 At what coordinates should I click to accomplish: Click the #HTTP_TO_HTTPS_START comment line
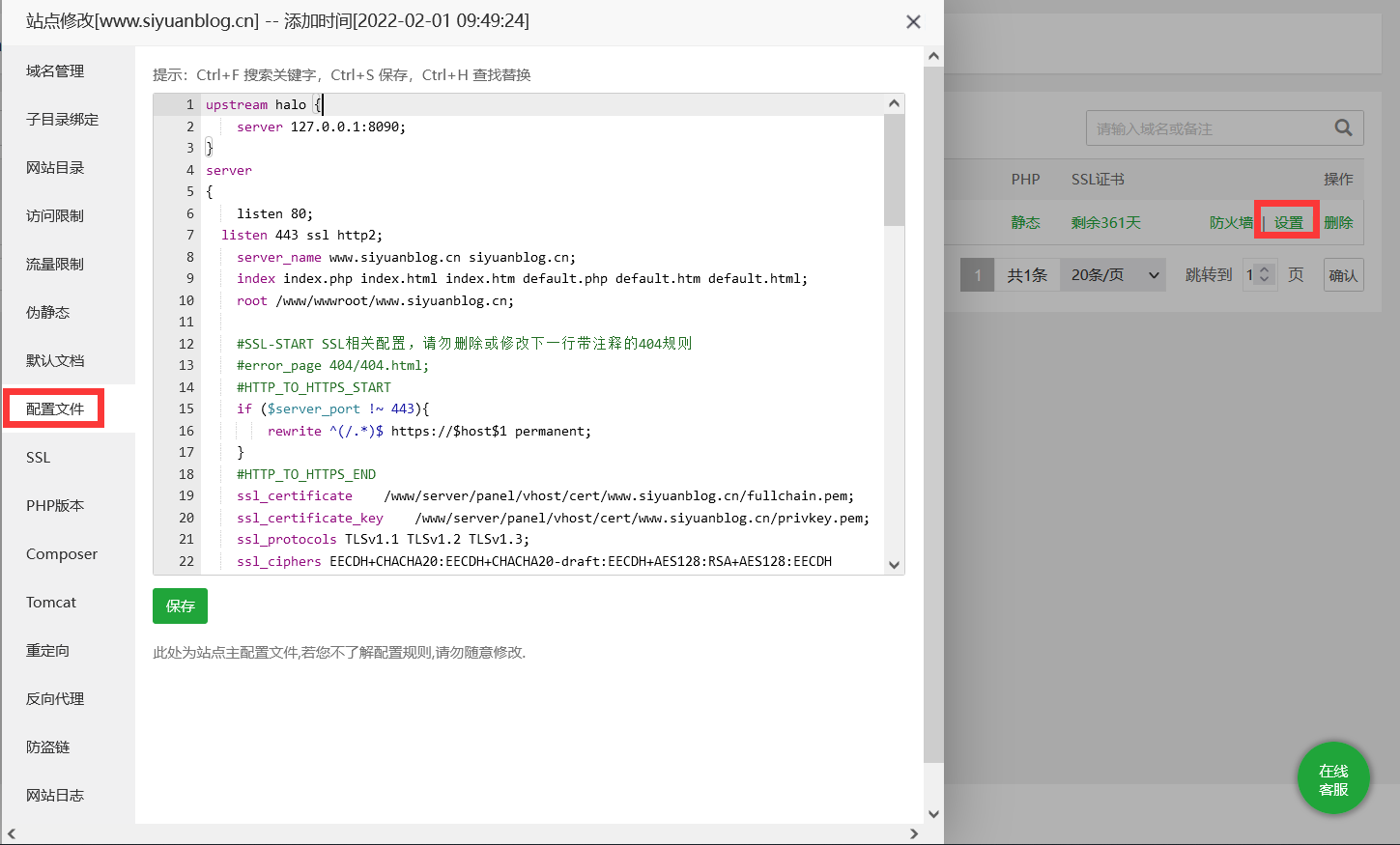314,387
